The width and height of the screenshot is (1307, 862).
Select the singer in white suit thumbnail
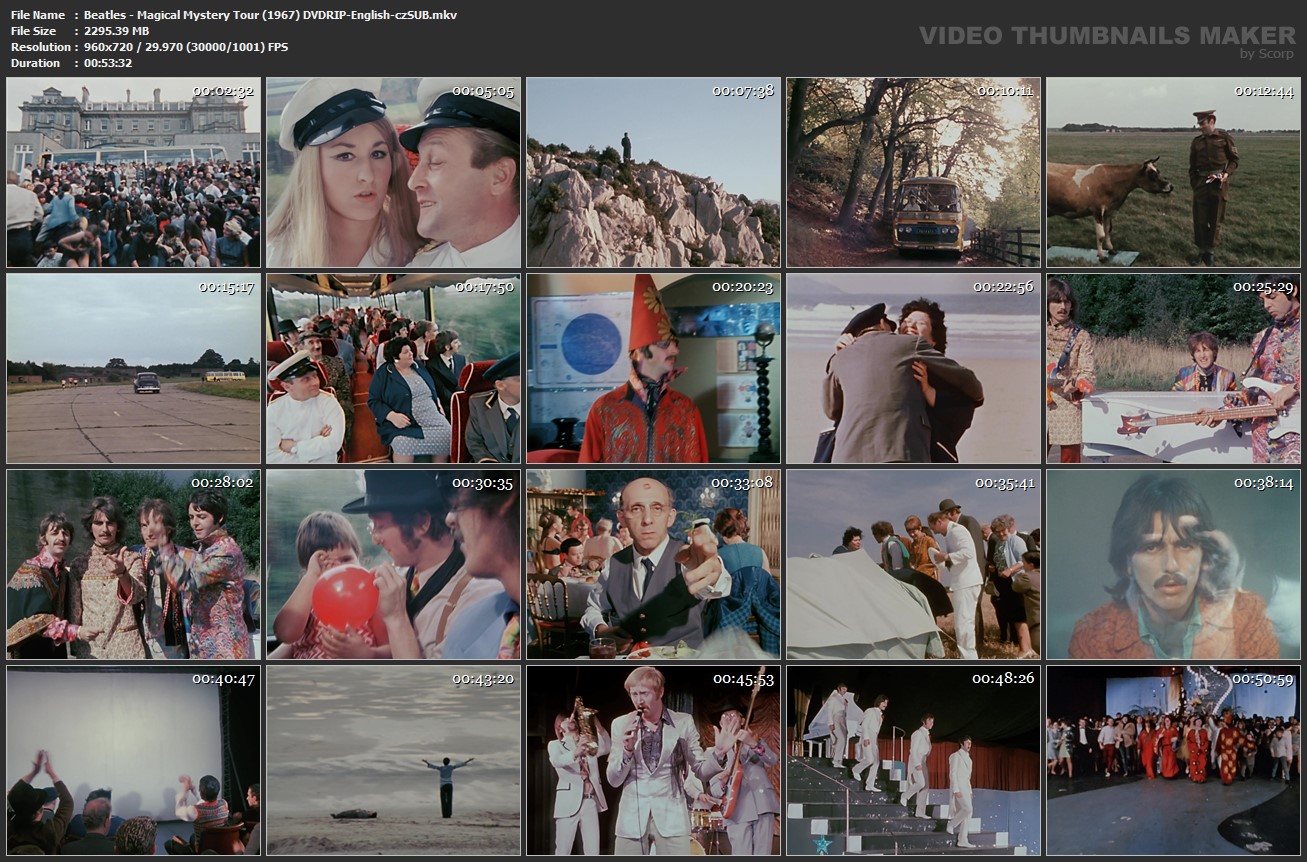pyautogui.click(x=653, y=760)
